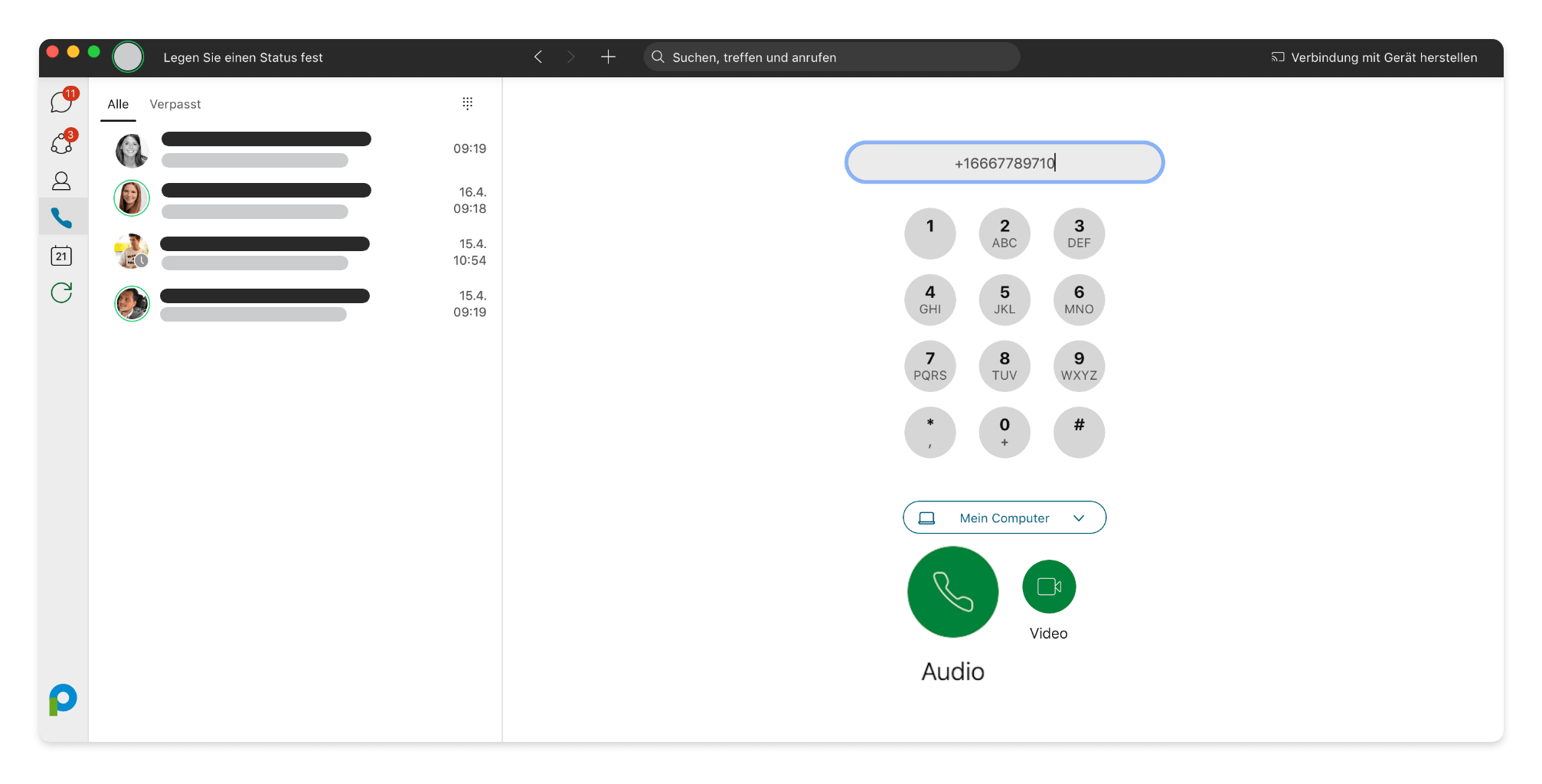This screenshot has height=784, width=1542.
Task: Open the Contacts icon in sidebar
Action: pos(61,181)
